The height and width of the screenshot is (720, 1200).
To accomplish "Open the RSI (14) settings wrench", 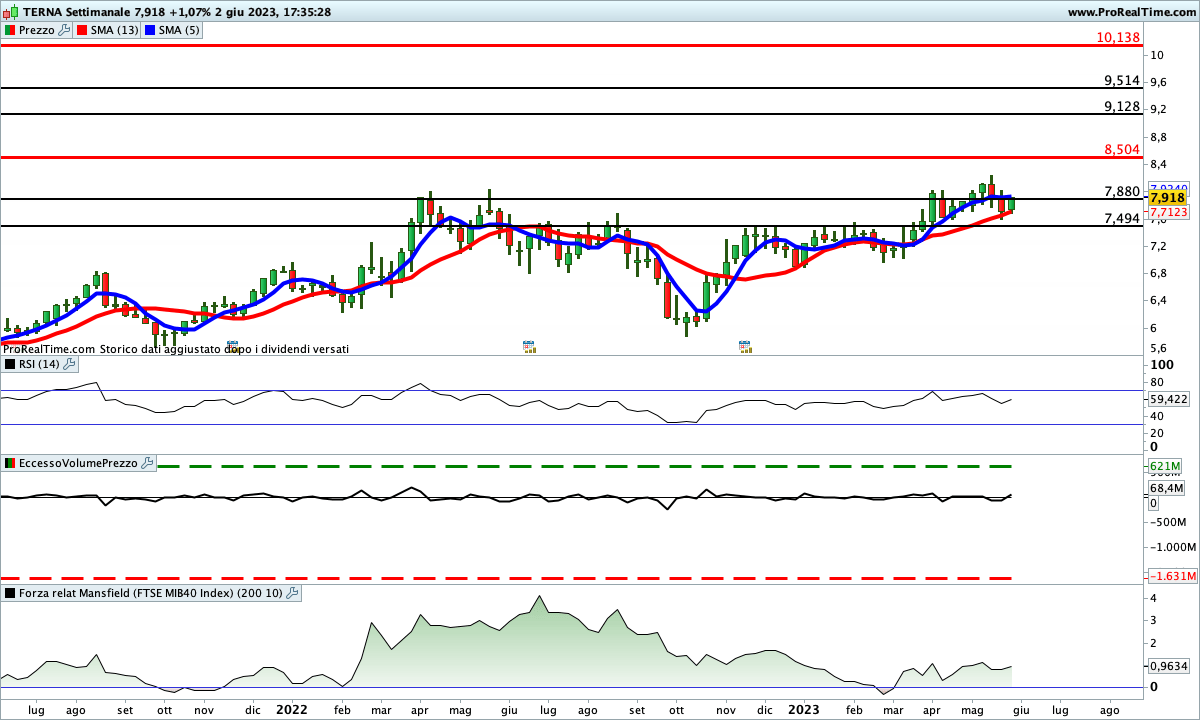I will (70, 364).
